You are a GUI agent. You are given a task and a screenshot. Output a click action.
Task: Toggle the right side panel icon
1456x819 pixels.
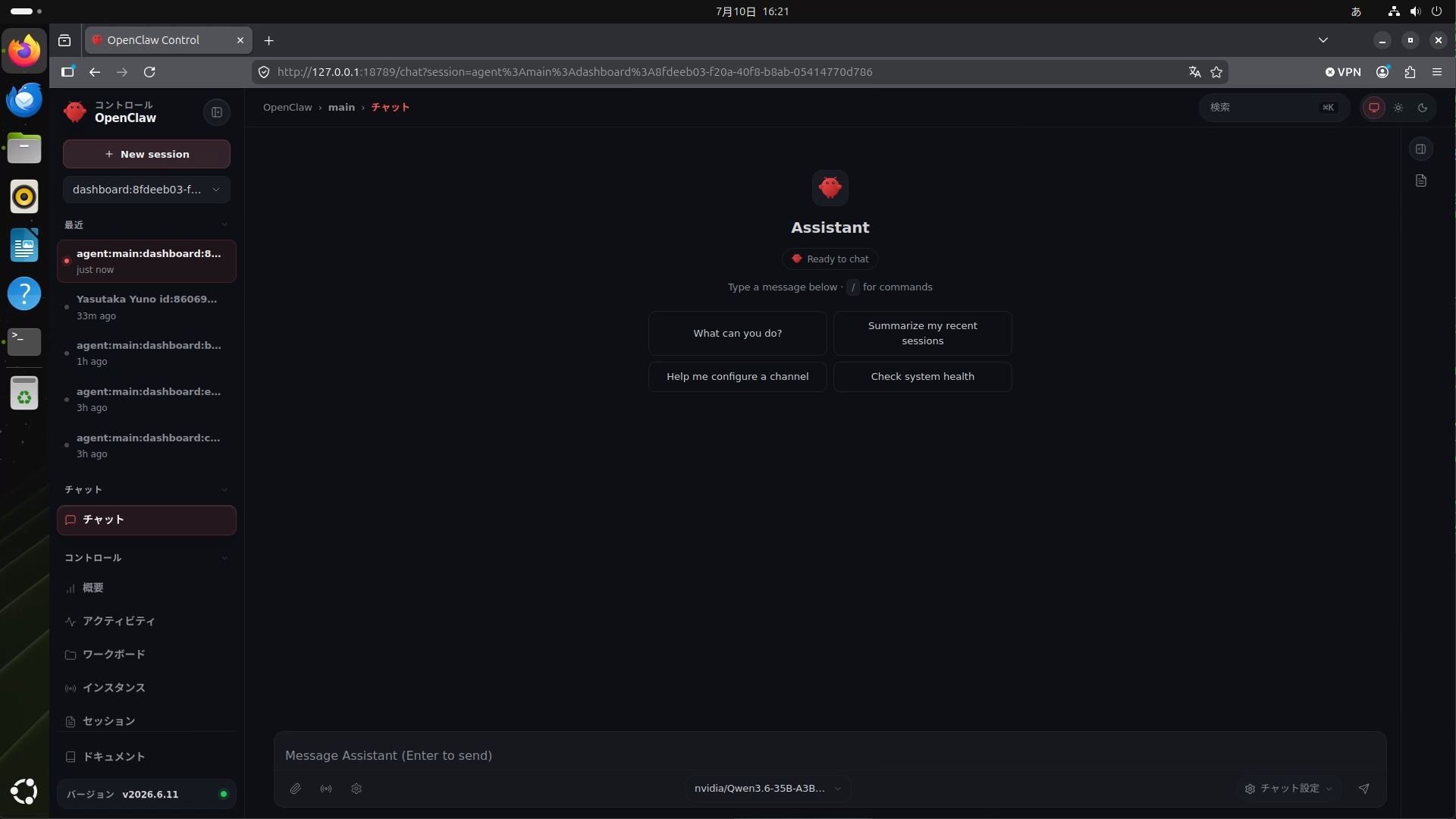point(1421,149)
